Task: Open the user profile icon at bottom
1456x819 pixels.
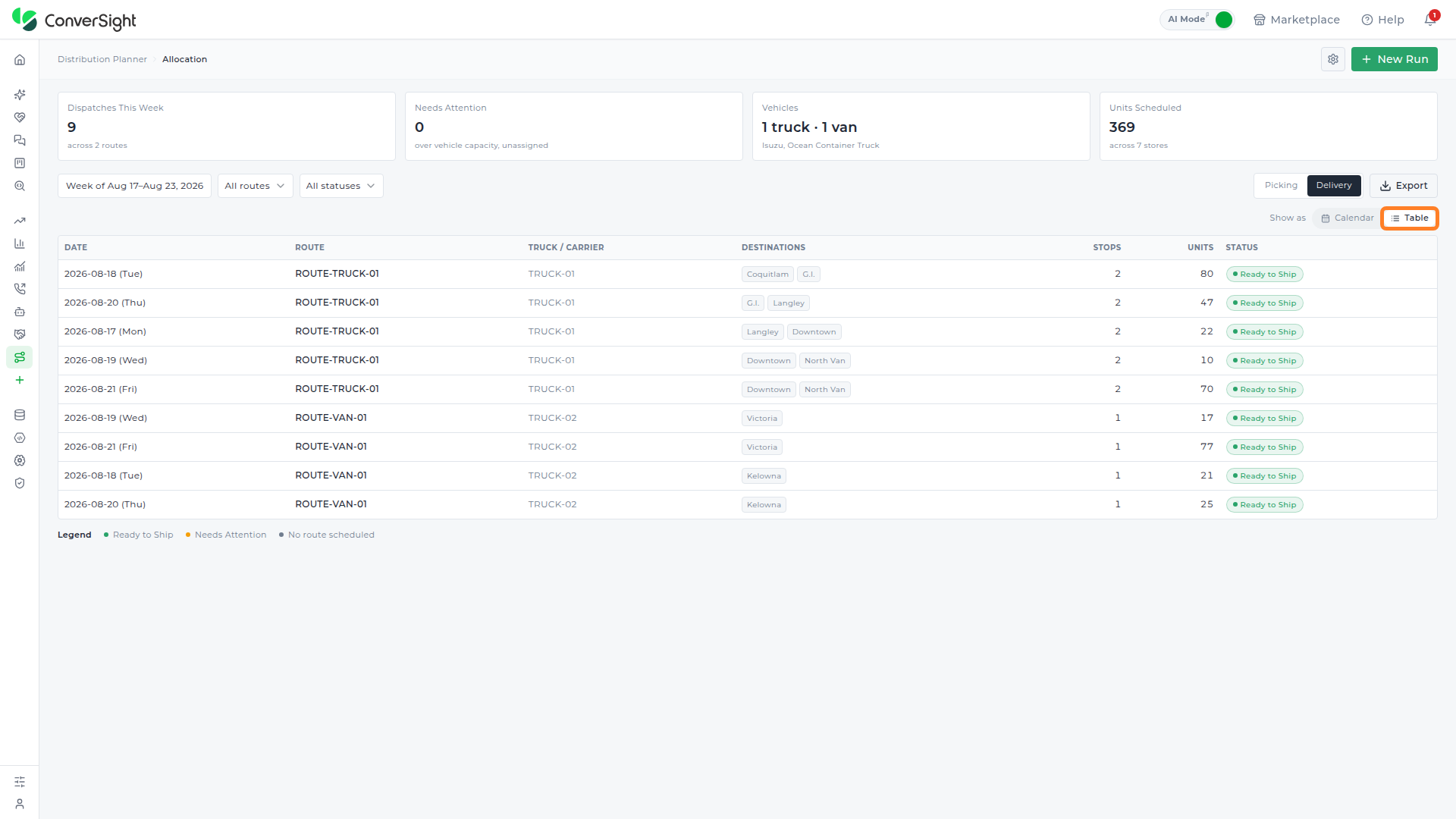Action: click(x=20, y=804)
